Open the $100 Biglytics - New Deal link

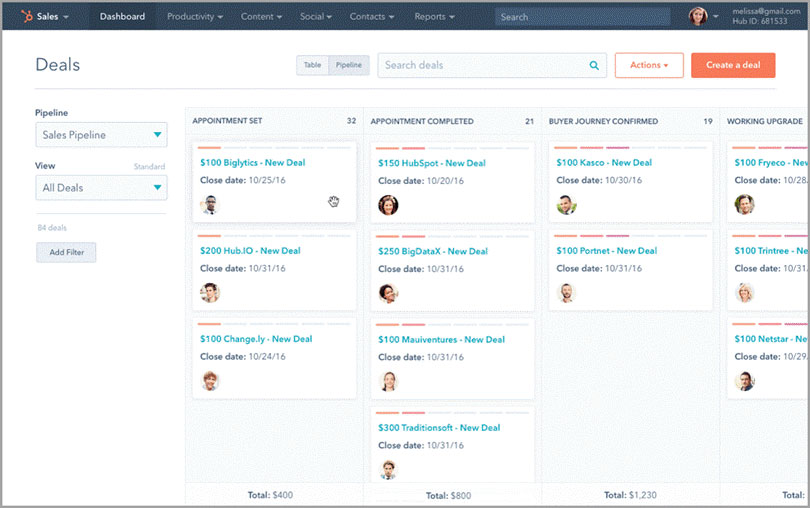pyautogui.click(x=253, y=162)
